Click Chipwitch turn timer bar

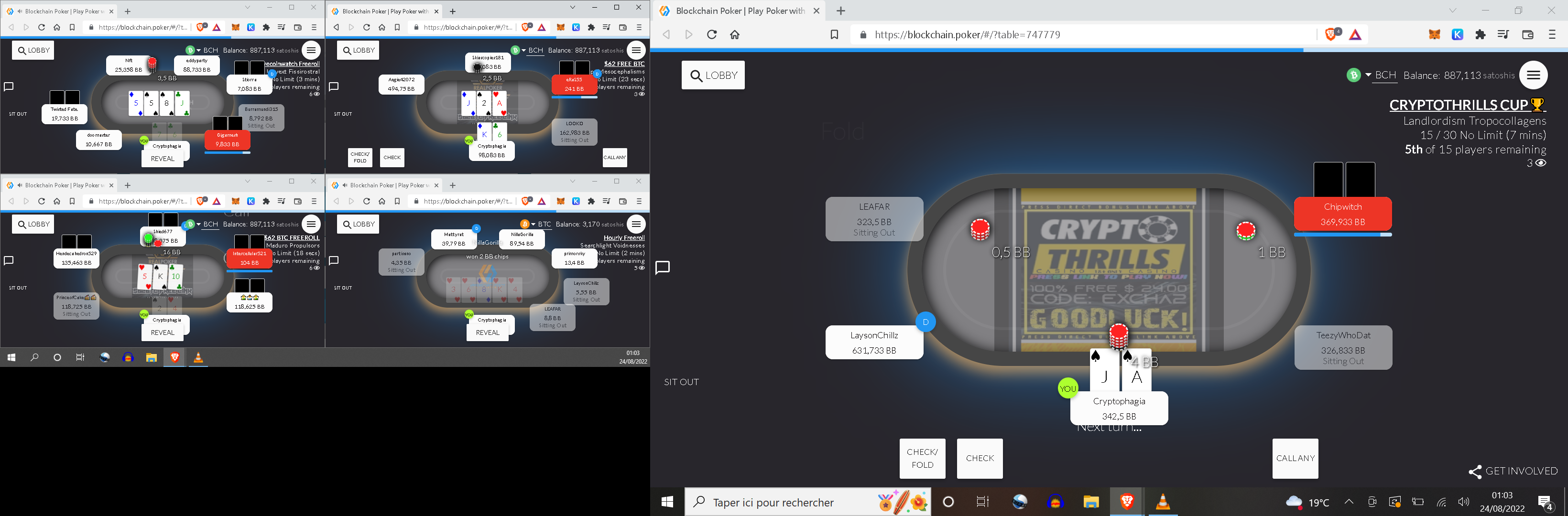(1343, 234)
